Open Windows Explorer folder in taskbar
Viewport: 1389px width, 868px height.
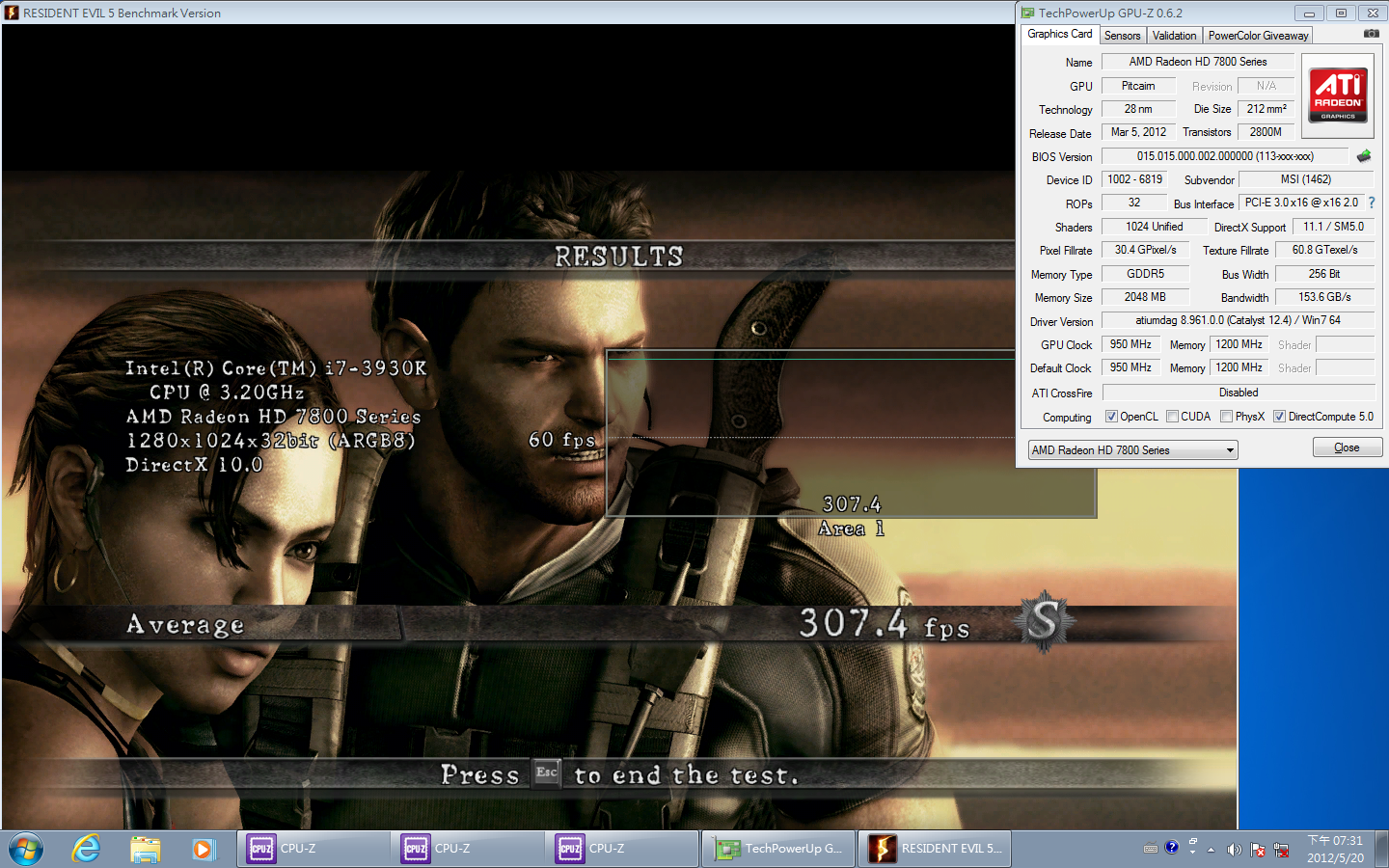(145, 849)
